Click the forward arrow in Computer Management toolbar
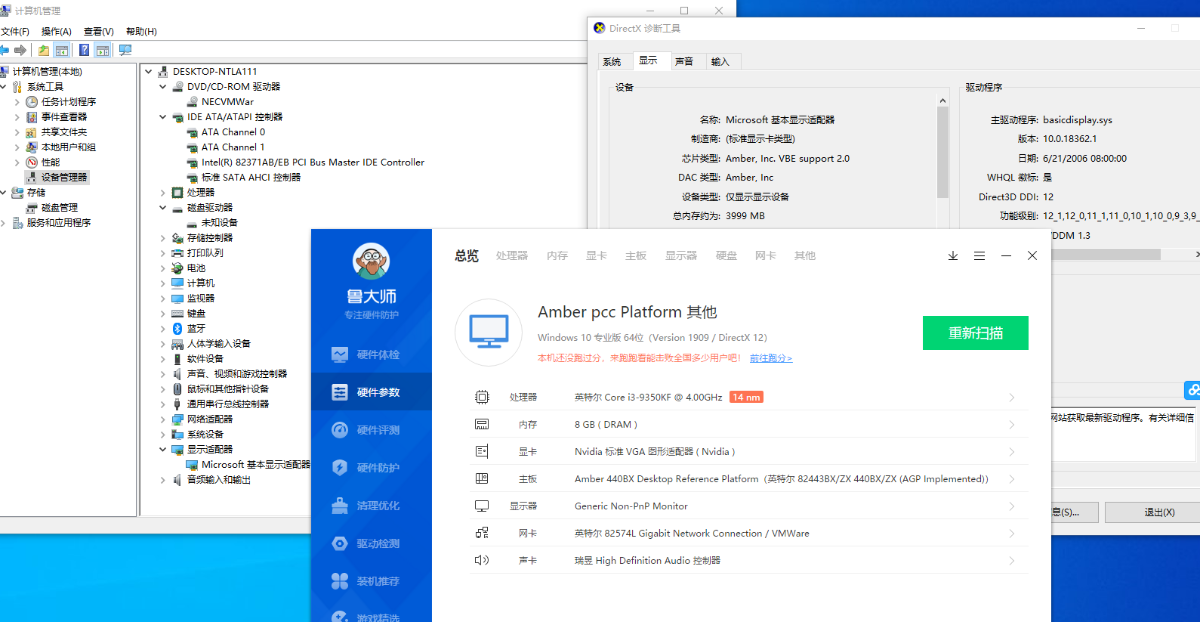This screenshot has height=622, width=1200. 20,50
